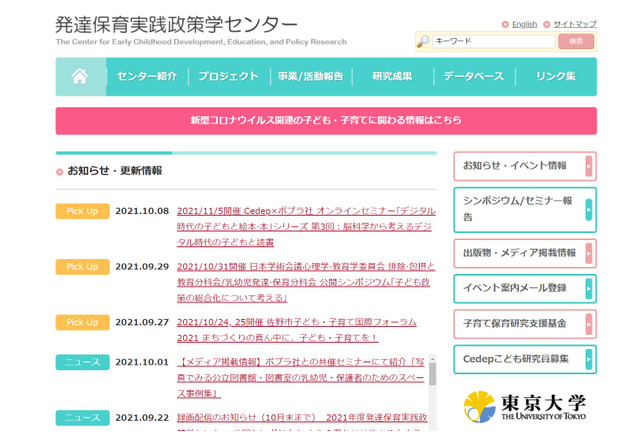Open the 2021.09.29 公開シンポジウム news link
The image size is (640, 437).
tap(306, 282)
